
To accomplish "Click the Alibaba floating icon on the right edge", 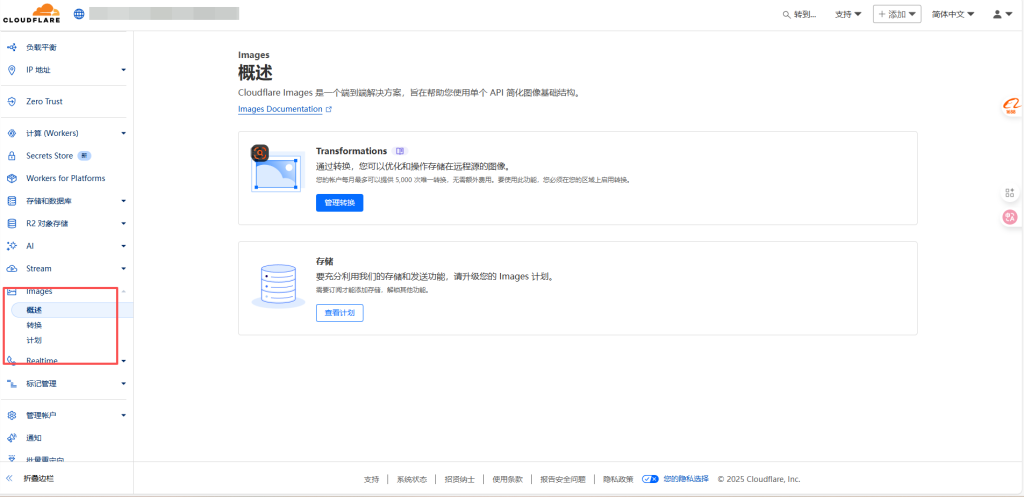I will (x=1011, y=106).
